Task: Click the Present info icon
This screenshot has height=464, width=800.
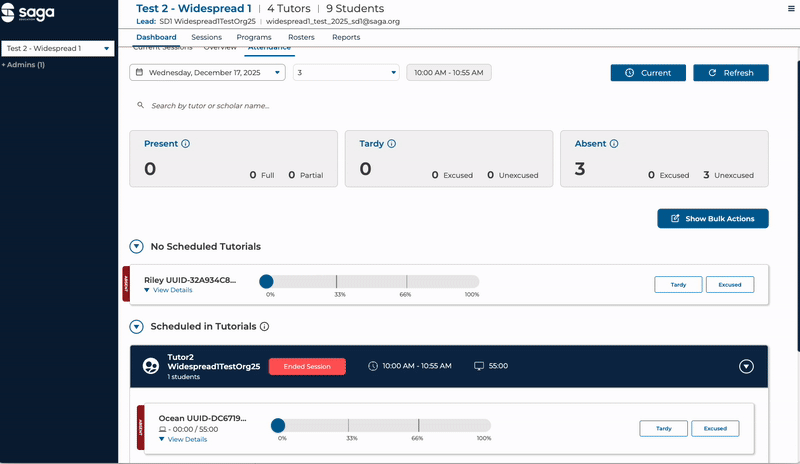Action: (x=186, y=144)
